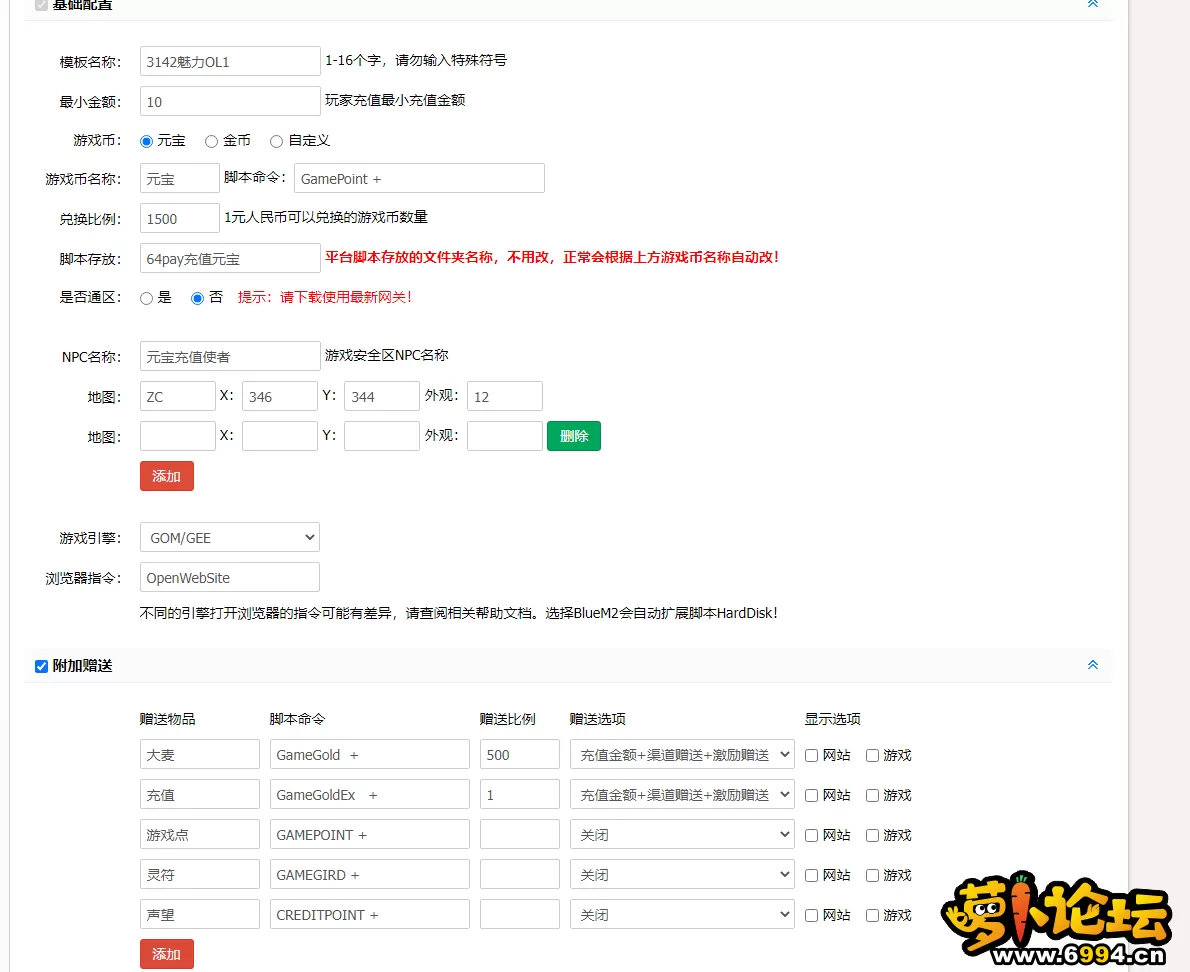This screenshot has width=1190, height=972.
Task: Focus the GAMEPOINT script command field
Action: click(370, 835)
